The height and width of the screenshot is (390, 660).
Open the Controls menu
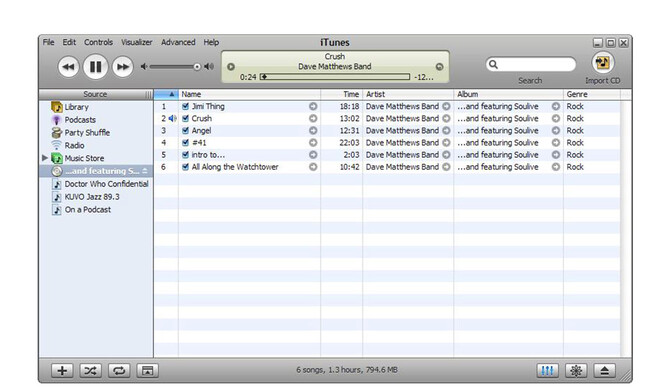(x=98, y=42)
